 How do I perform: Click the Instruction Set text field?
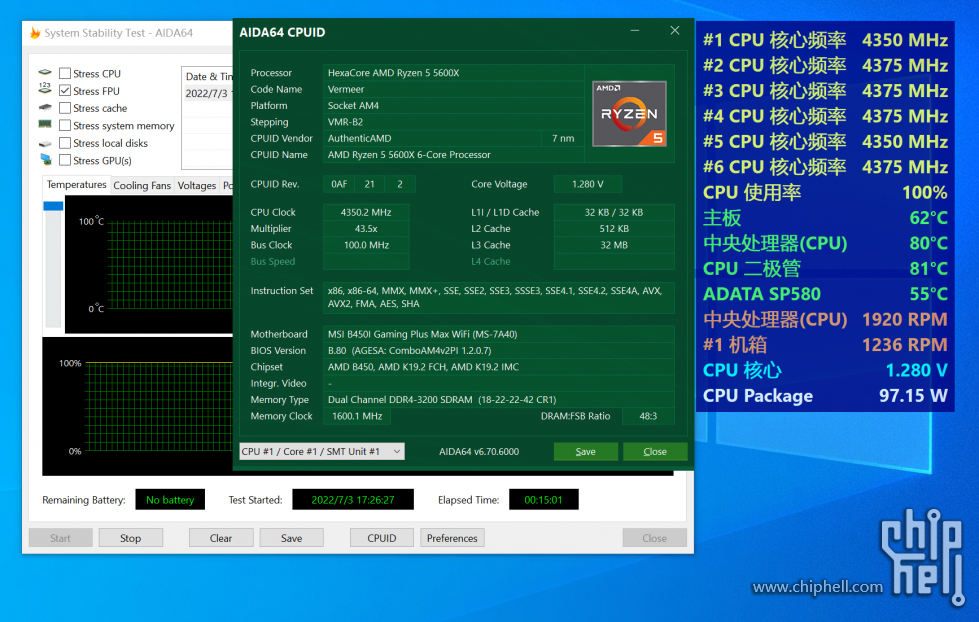498,297
